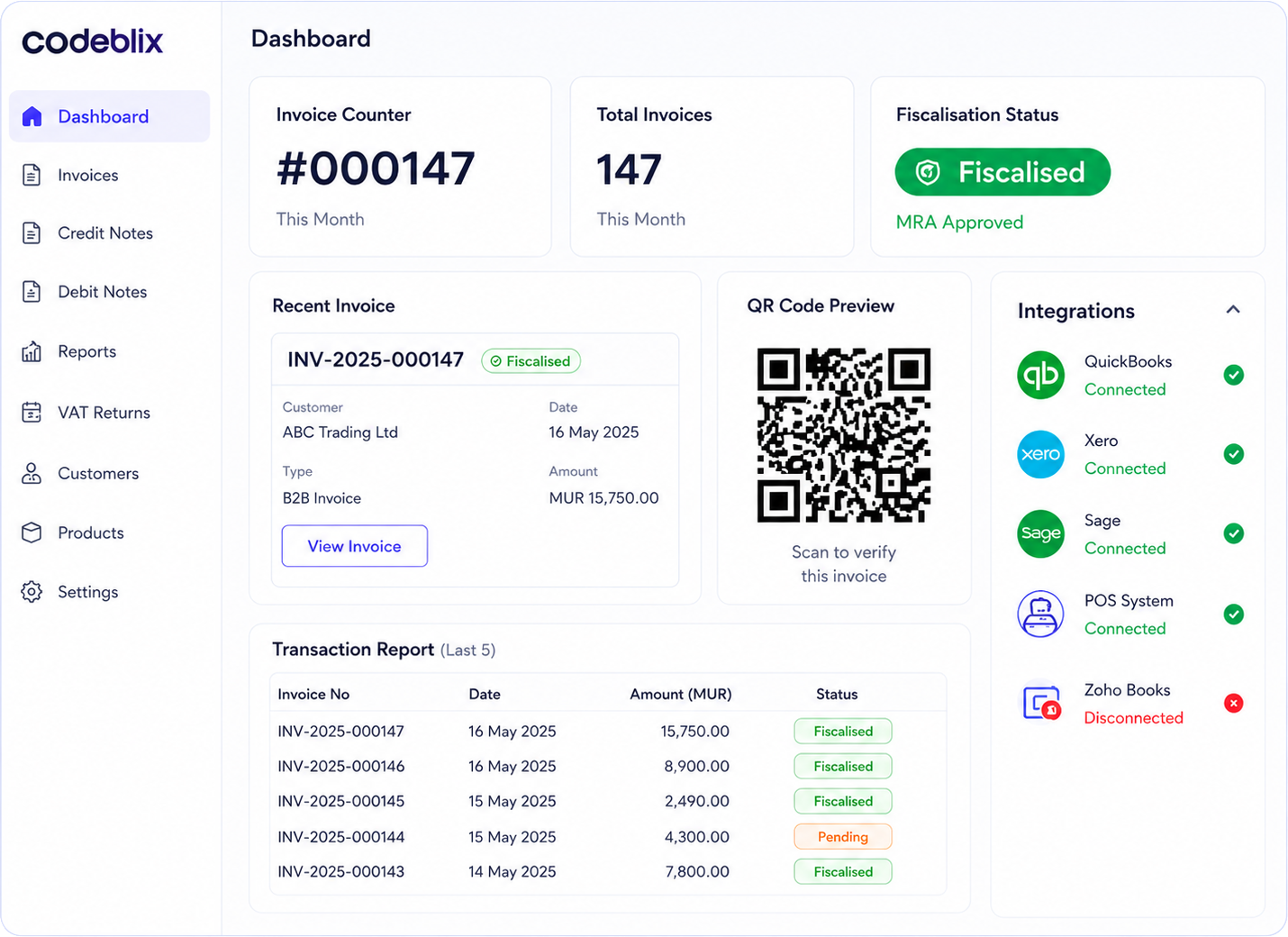Open the Reports section

click(x=86, y=351)
